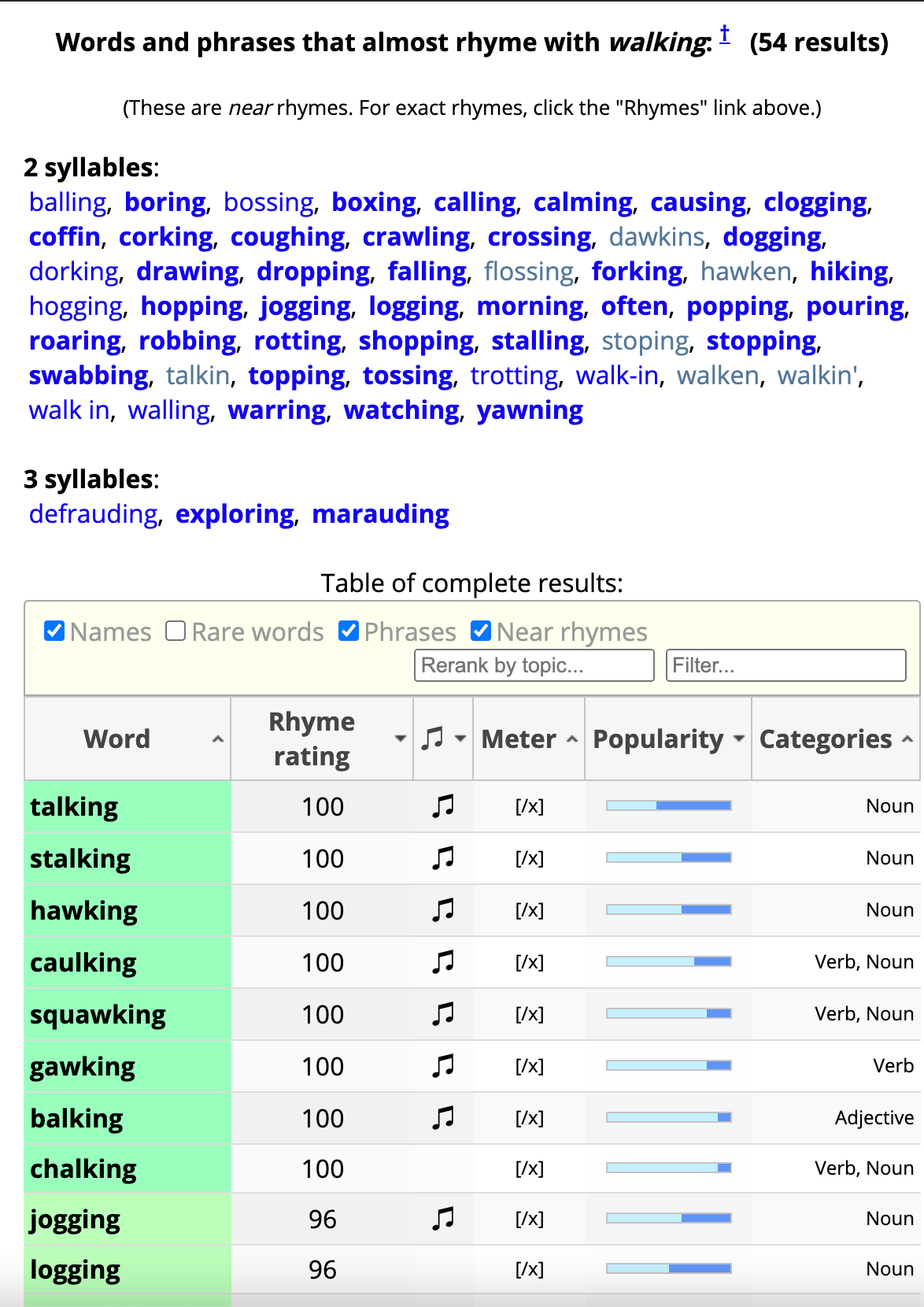924x1307 pixels.
Task: Click the music note icon in balking row
Action: click(x=443, y=1117)
